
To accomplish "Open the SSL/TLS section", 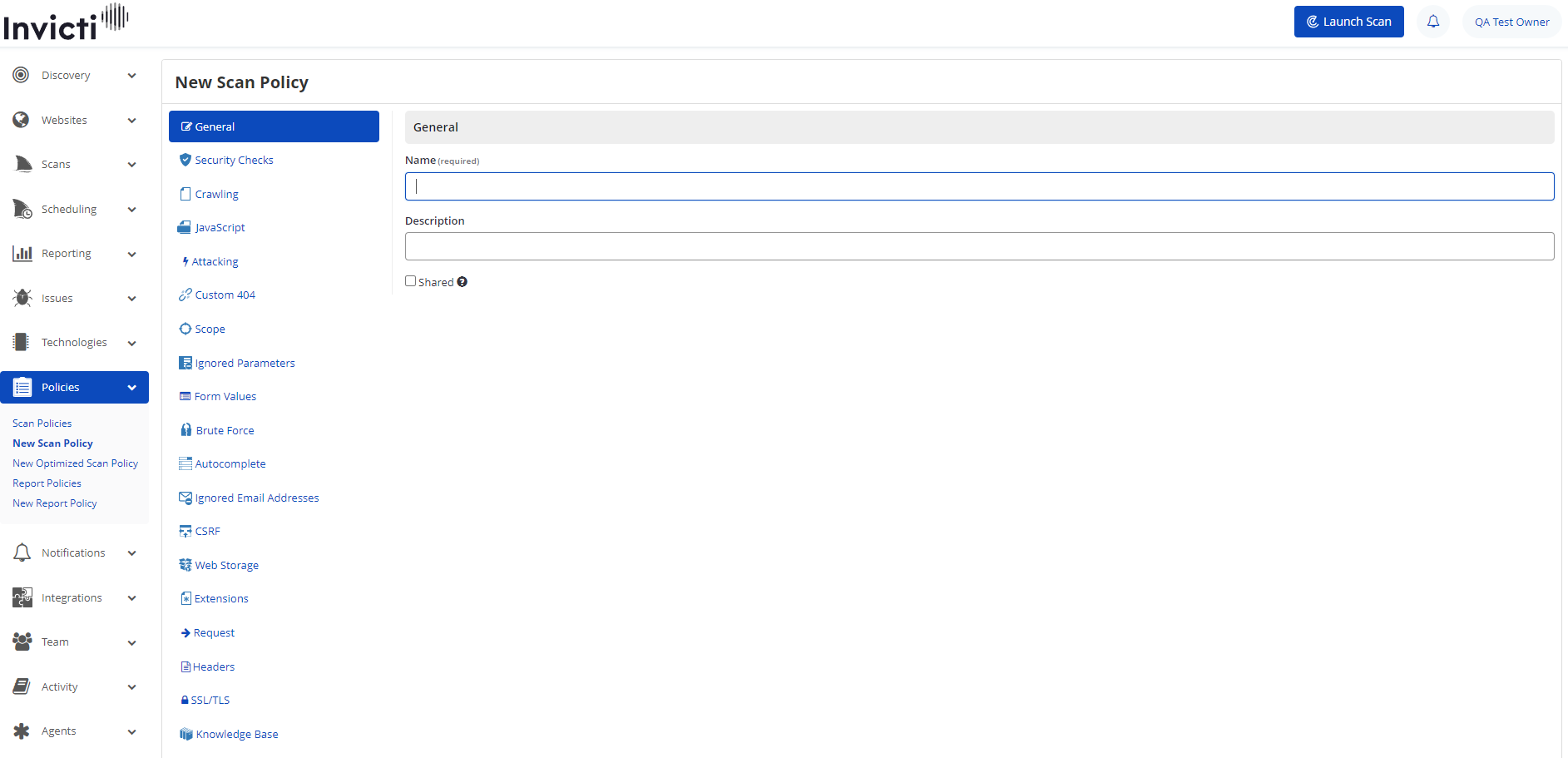I will pos(205,700).
